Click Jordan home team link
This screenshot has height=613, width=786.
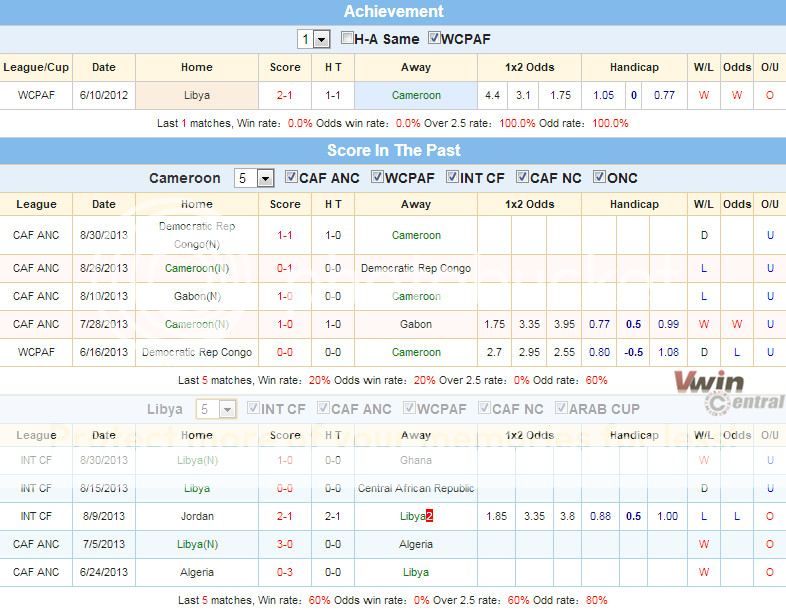pos(197,516)
